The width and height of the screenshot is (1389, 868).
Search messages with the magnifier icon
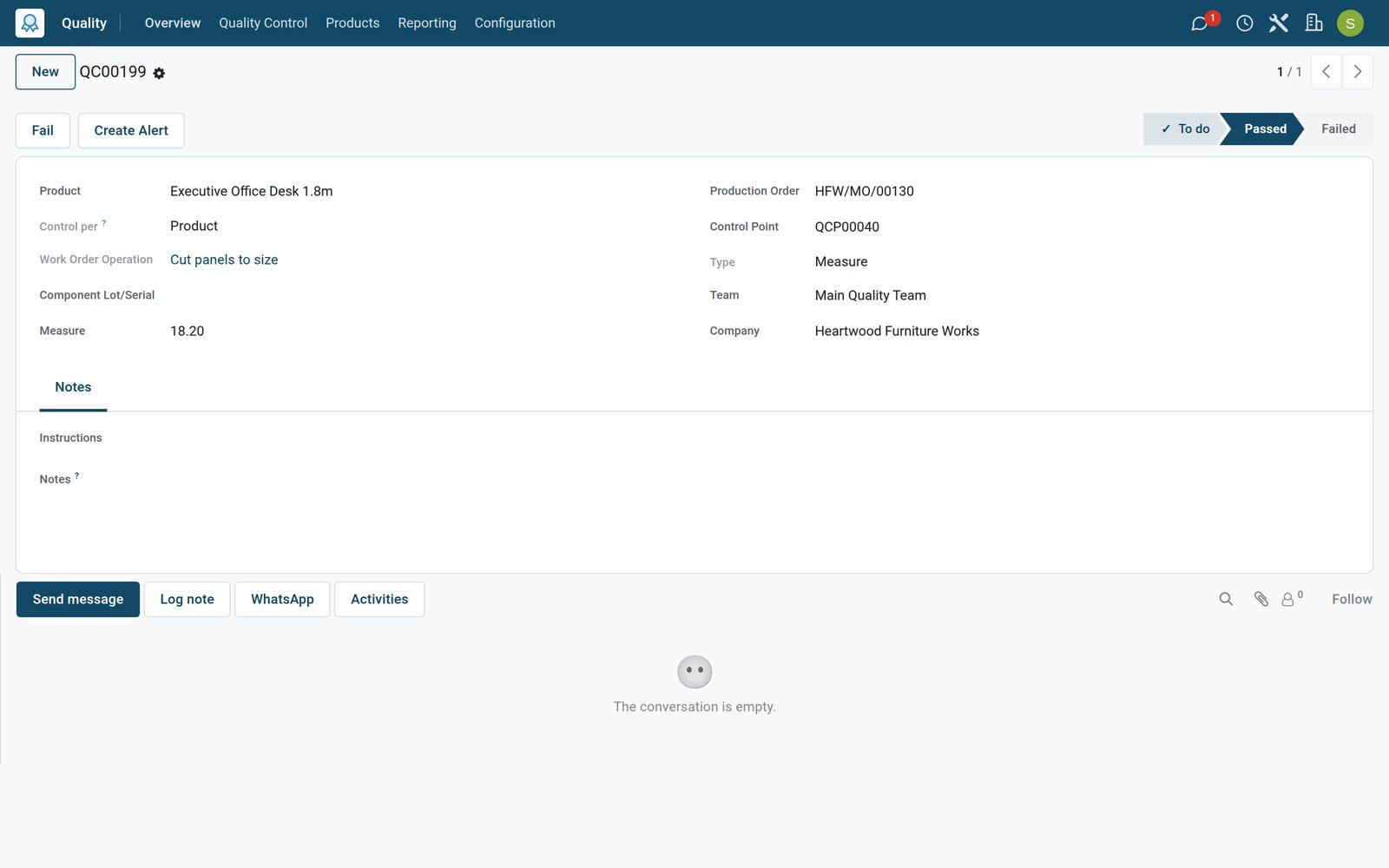point(1226,599)
